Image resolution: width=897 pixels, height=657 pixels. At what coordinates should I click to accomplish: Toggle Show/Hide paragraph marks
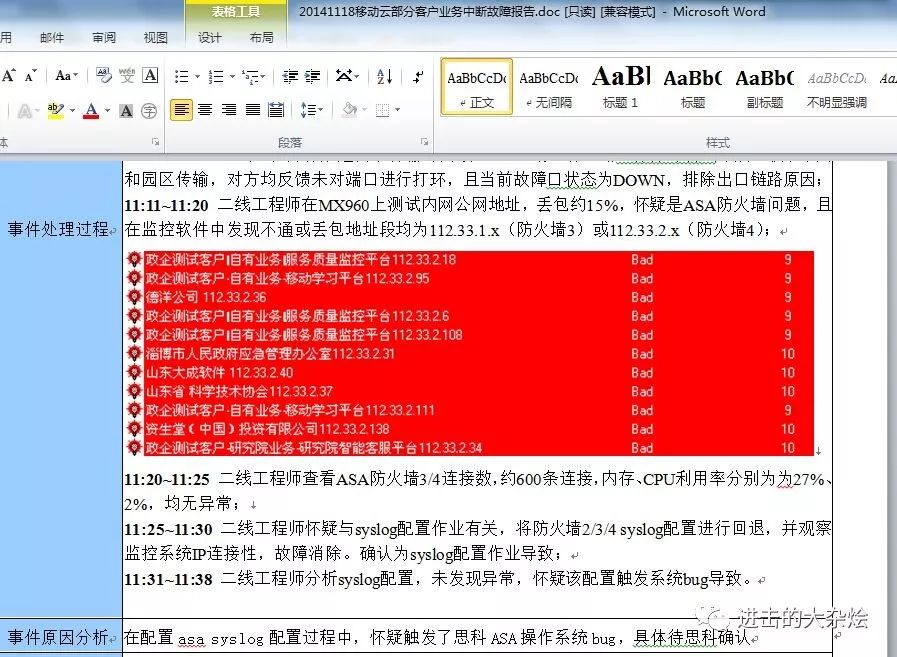[419, 76]
